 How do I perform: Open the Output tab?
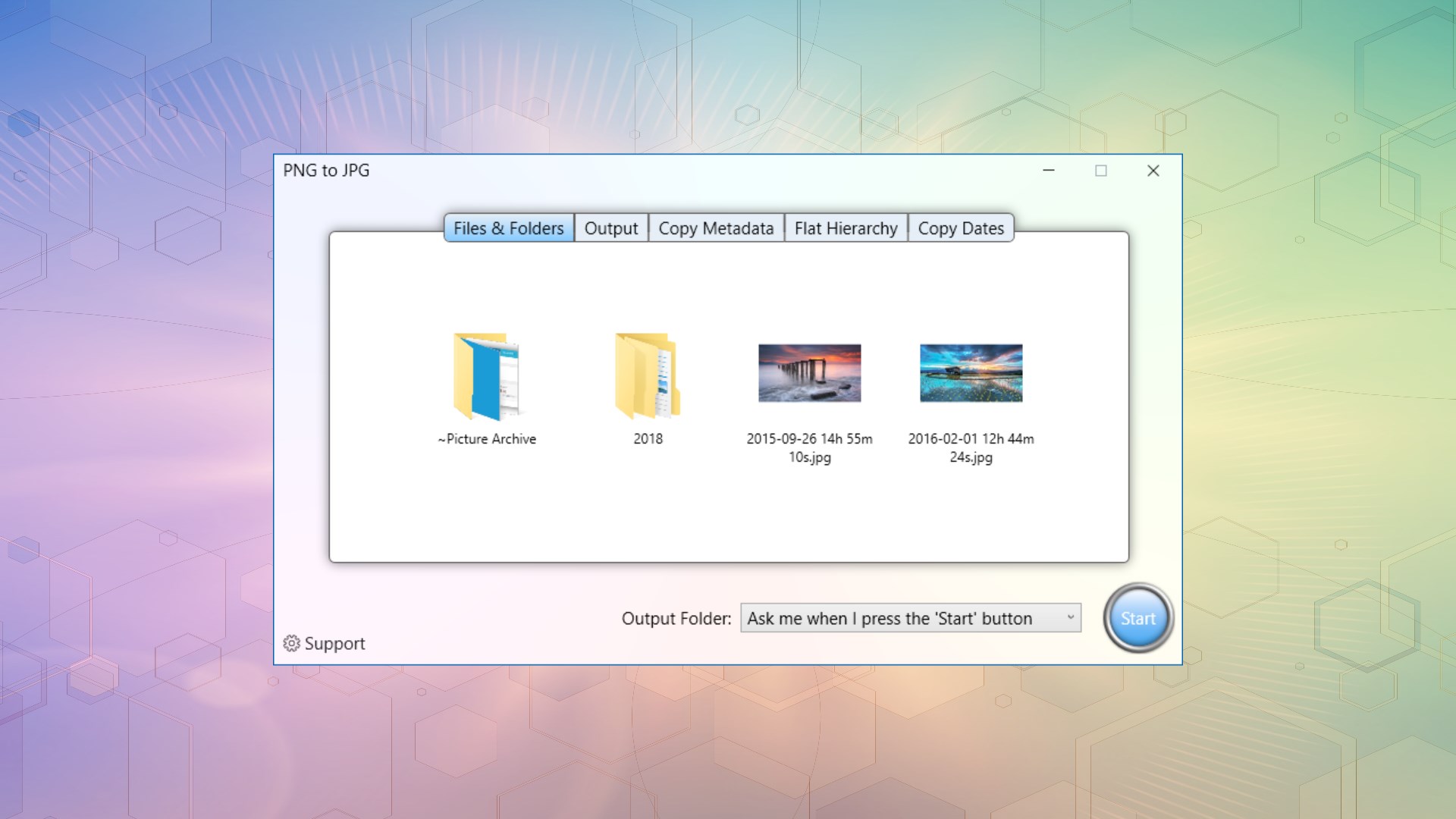pos(610,228)
